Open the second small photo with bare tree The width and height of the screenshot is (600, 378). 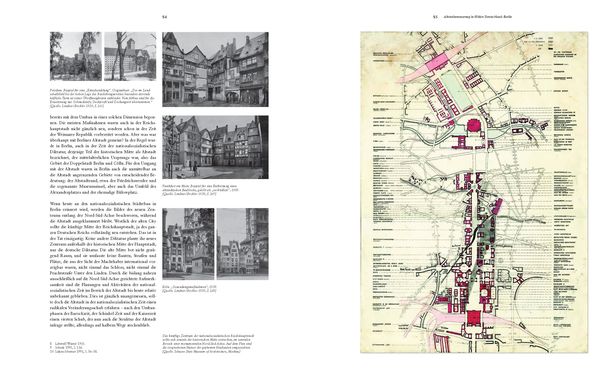(x=130, y=56)
